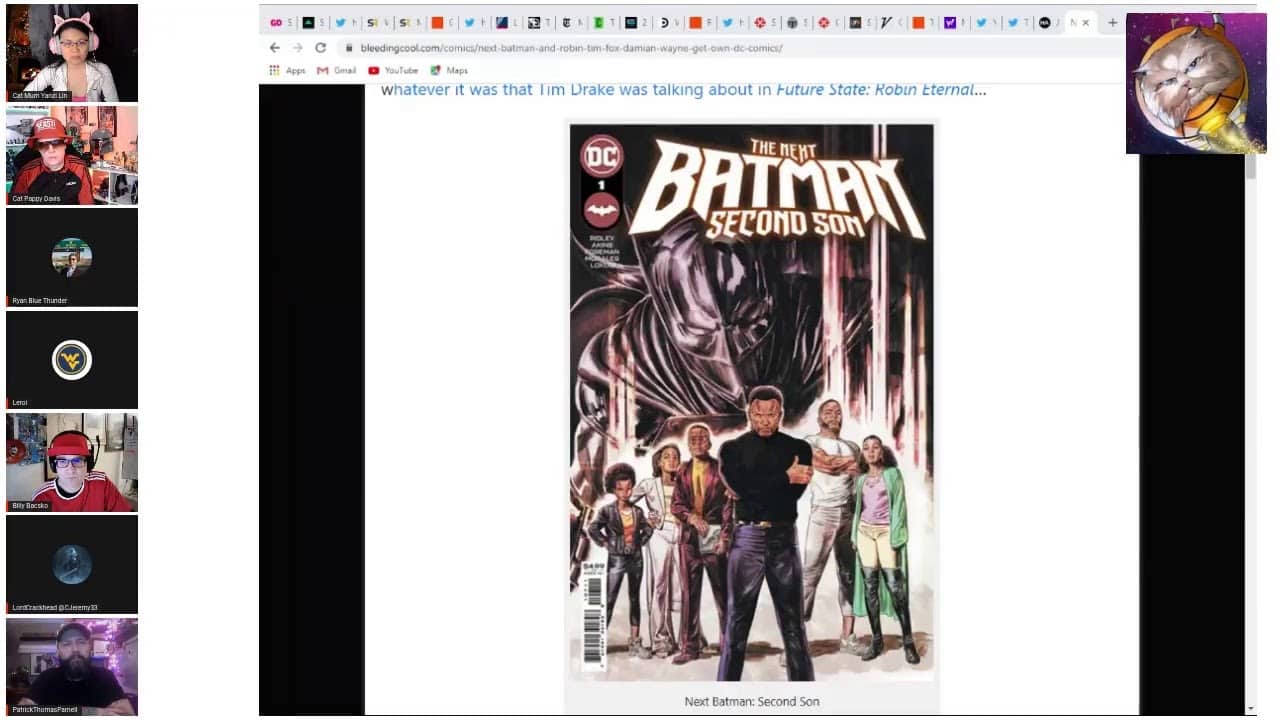Open a new browser tab
The image size is (1280, 720).
coord(1112,23)
